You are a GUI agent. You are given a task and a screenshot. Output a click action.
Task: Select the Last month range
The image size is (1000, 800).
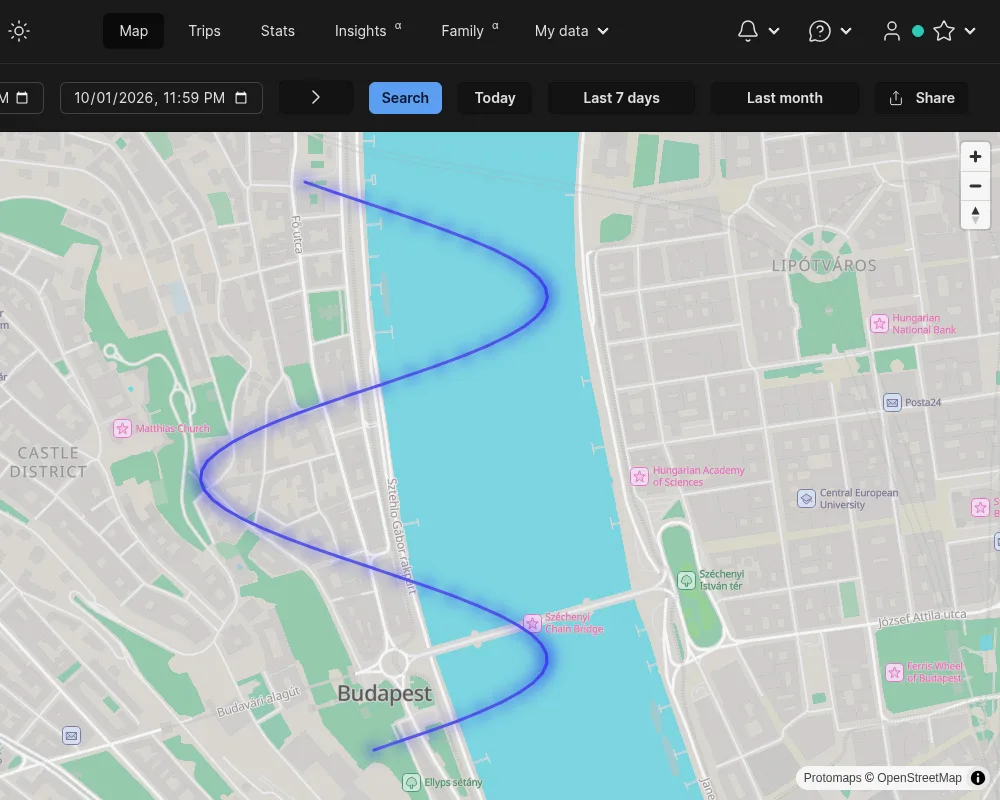pos(784,98)
